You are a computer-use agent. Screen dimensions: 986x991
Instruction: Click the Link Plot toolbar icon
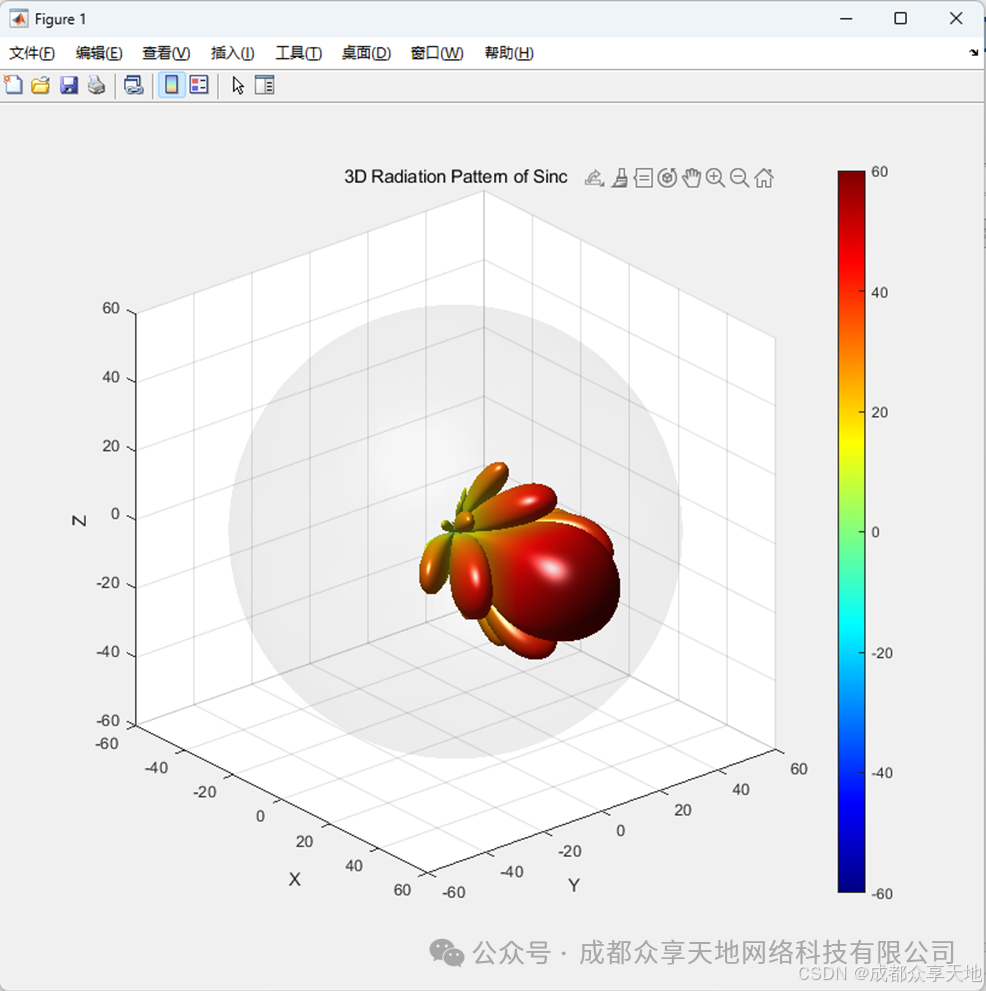pyautogui.click(x=133, y=85)
